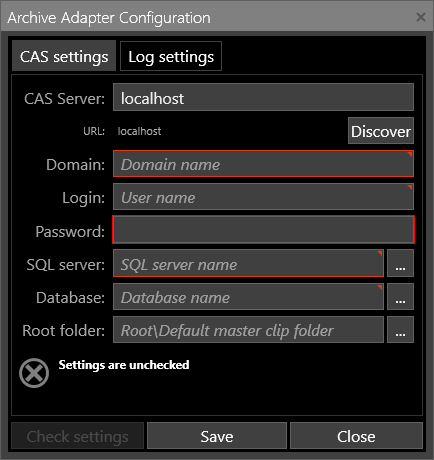Click the URL value 'localhost' text
Image resolution: width=434 pixels, height=460 pixels.
coord(139,131)
